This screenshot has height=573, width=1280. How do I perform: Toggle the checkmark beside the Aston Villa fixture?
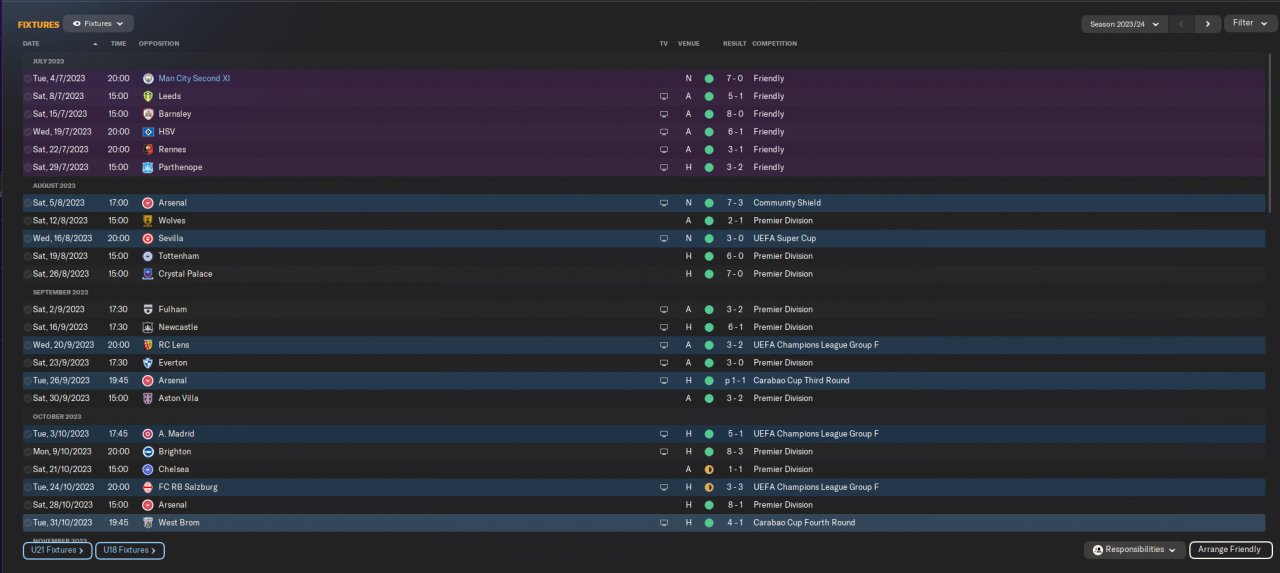coord(27,399)
